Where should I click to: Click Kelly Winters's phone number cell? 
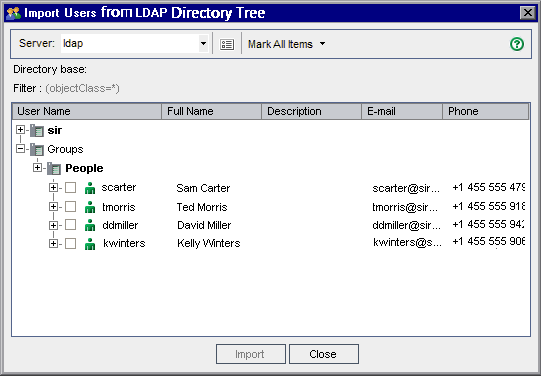[x=489, y=241]
